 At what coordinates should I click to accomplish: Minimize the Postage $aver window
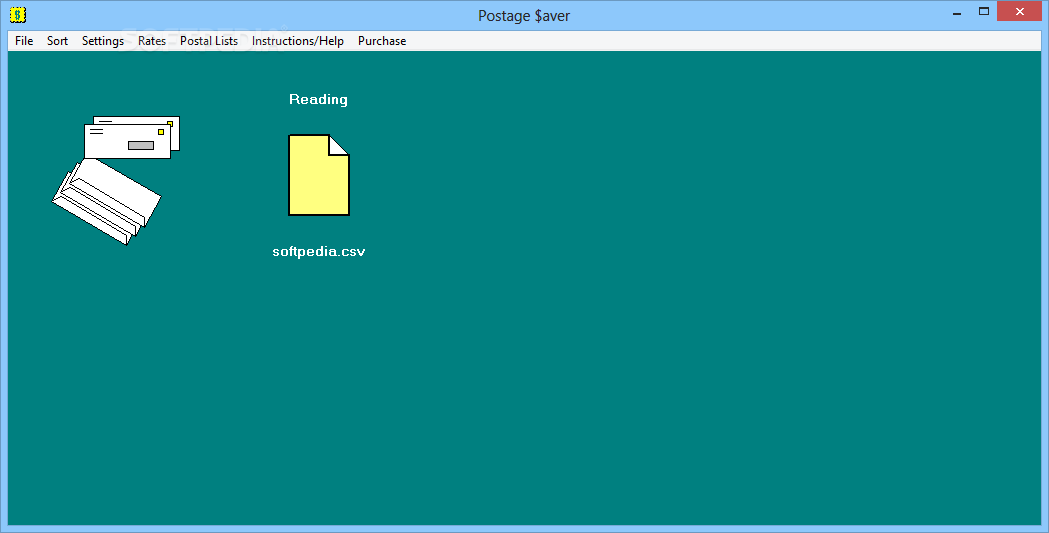pos(957,12)
